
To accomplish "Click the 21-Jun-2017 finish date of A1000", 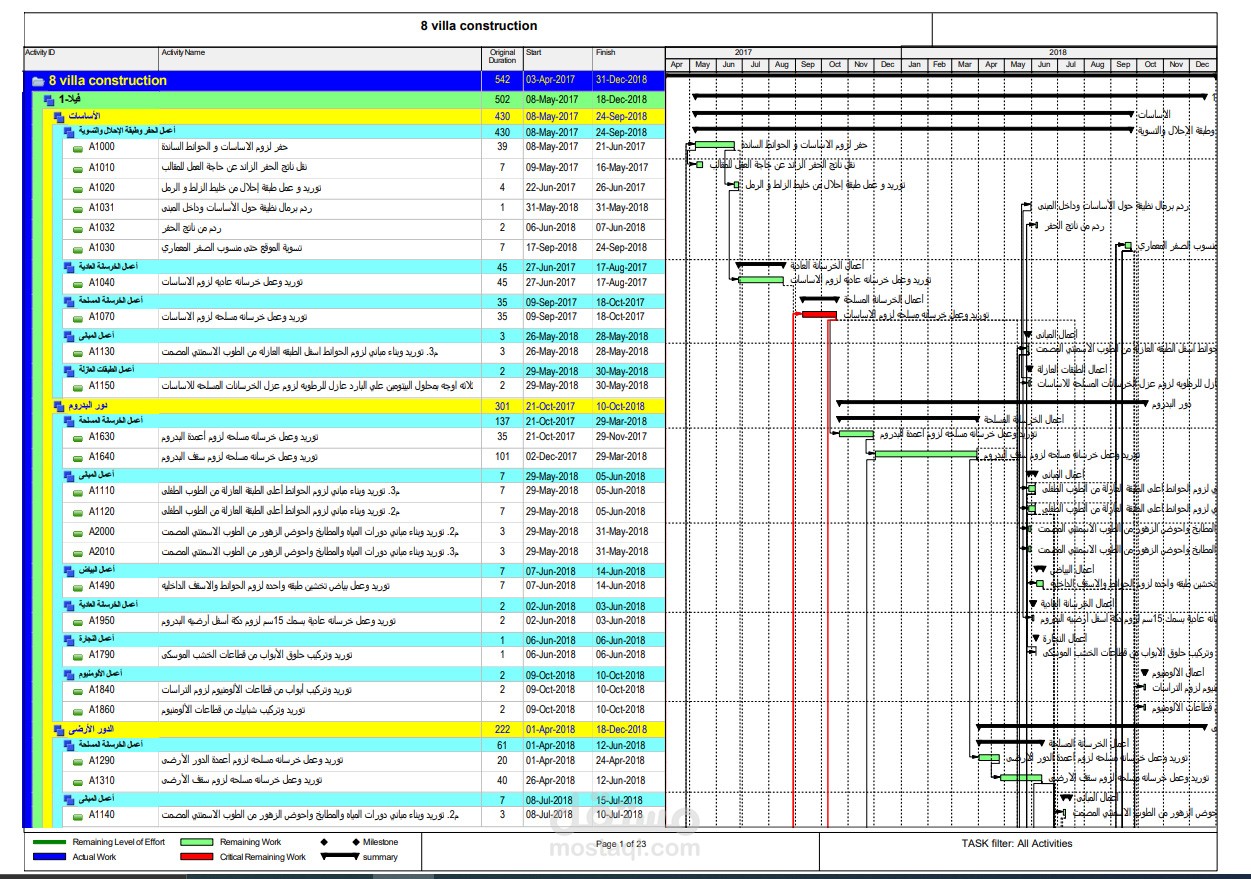I will (621, 147).
